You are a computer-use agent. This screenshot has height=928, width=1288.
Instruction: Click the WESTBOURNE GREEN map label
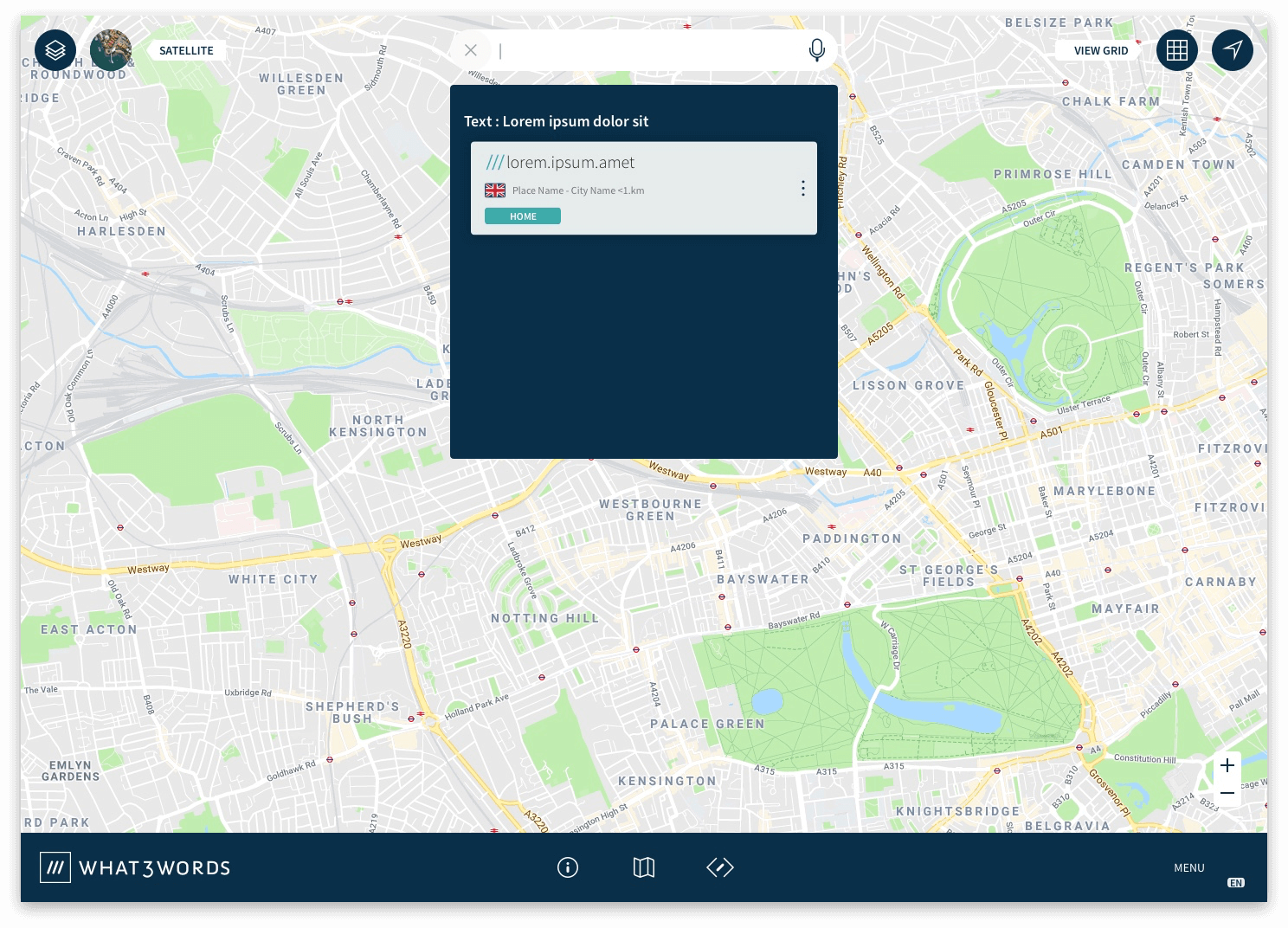click(x=651, y=510)
